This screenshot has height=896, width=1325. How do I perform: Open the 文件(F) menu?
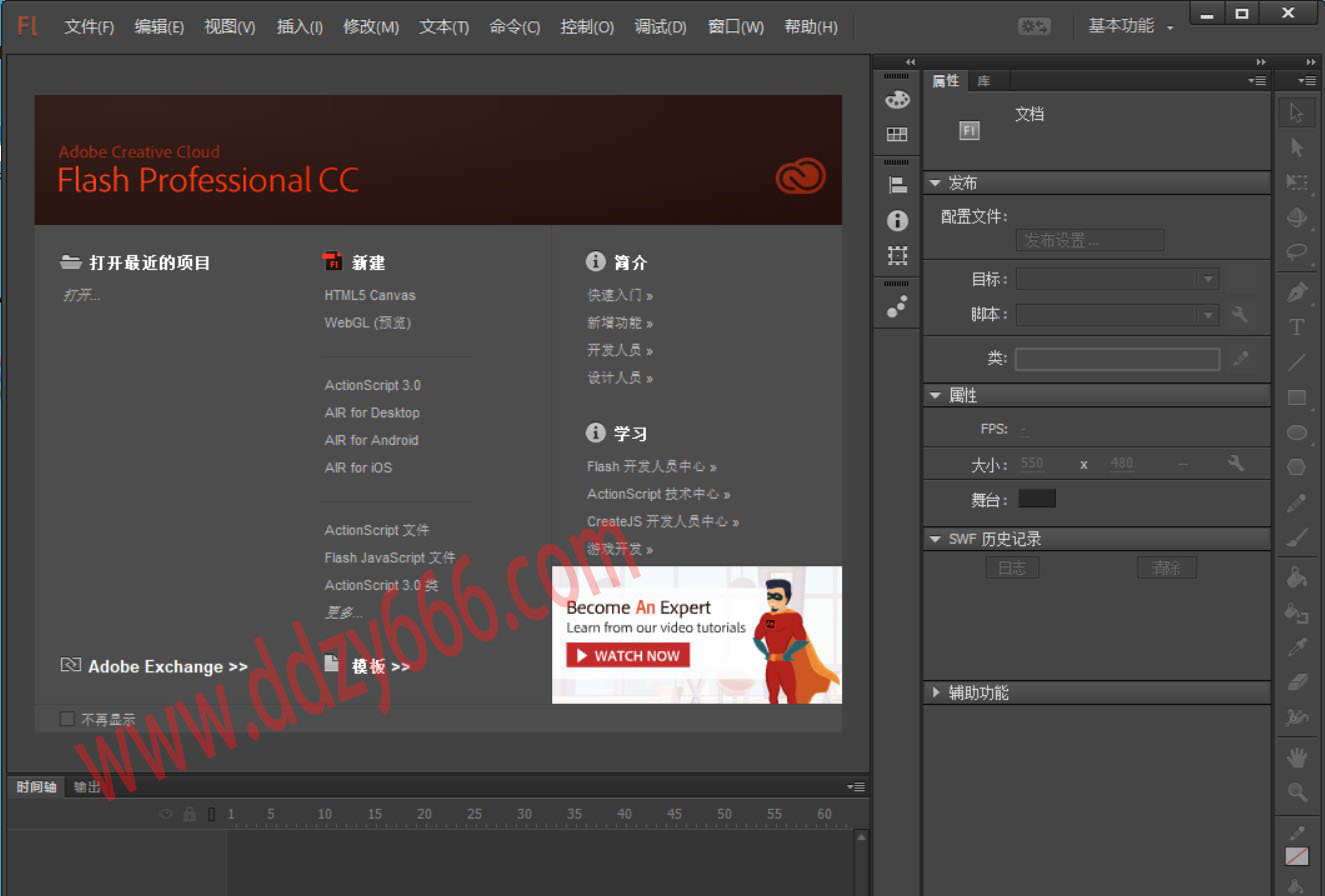(x=89, y=27)
